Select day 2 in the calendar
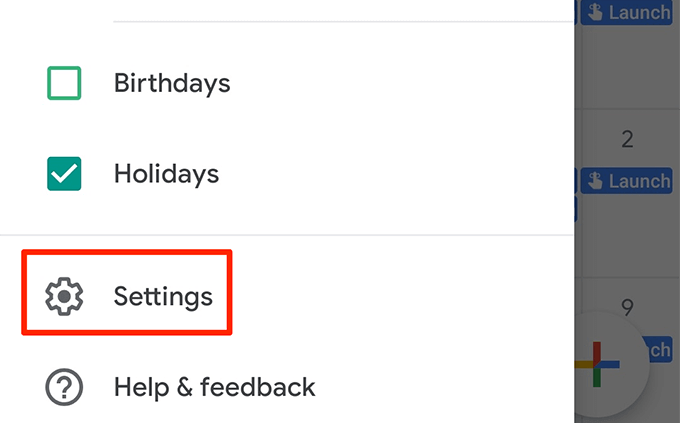Image resolution: width=680 pixels, height=423 pixels. pos(627,139)
